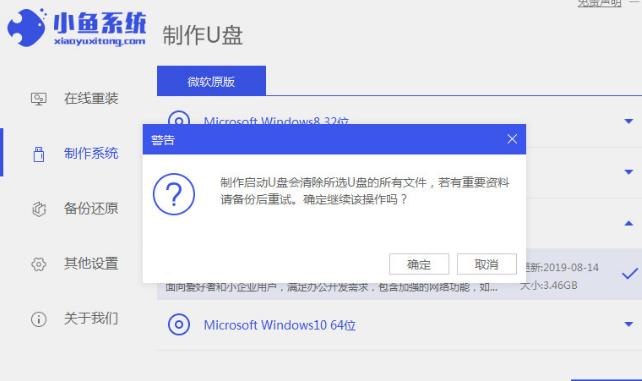
Task: Click the 大小:3.46GB text
Action: 549,285
